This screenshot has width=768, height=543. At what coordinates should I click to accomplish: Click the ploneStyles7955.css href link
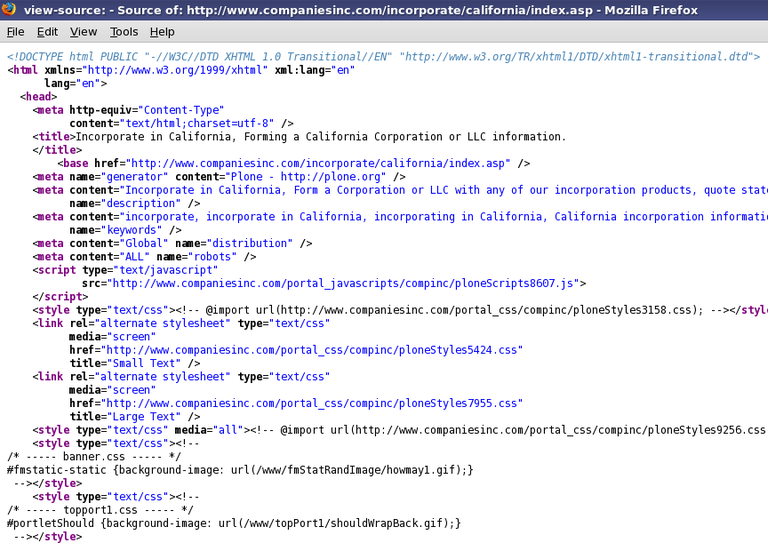pos(312,403)
